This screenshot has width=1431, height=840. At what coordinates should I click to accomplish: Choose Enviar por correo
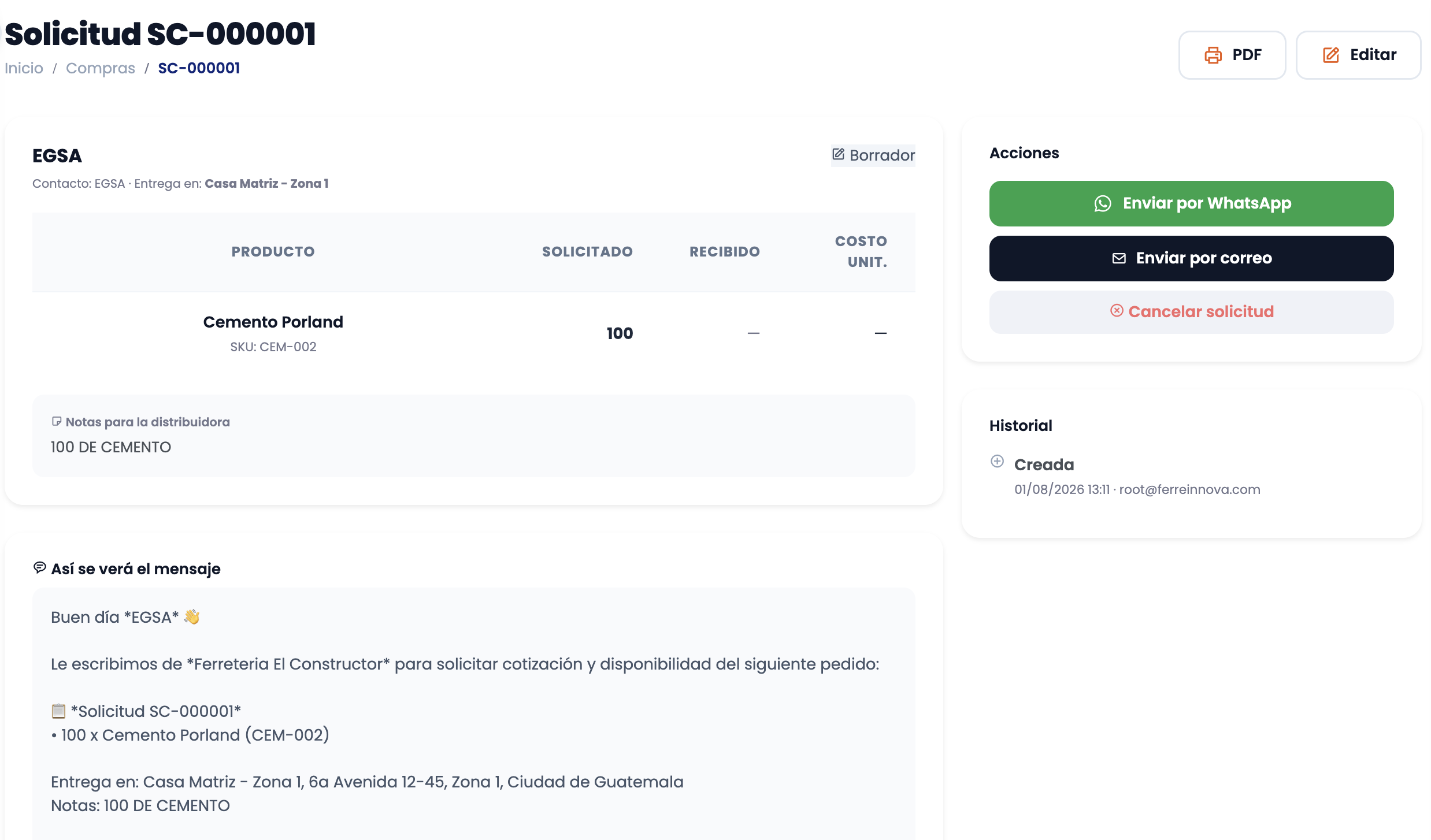click(x=1191, y=258)
